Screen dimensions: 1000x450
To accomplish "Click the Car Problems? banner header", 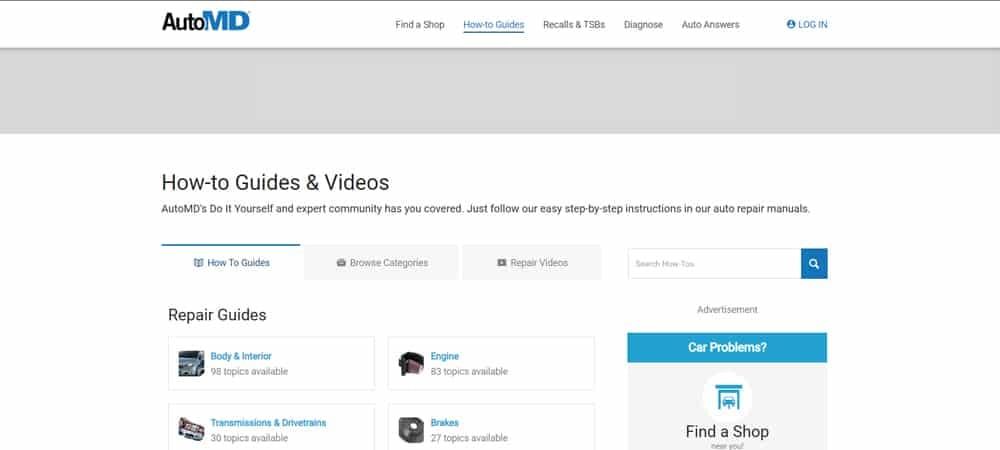I will pyautogui.click(x=727, y=347).
